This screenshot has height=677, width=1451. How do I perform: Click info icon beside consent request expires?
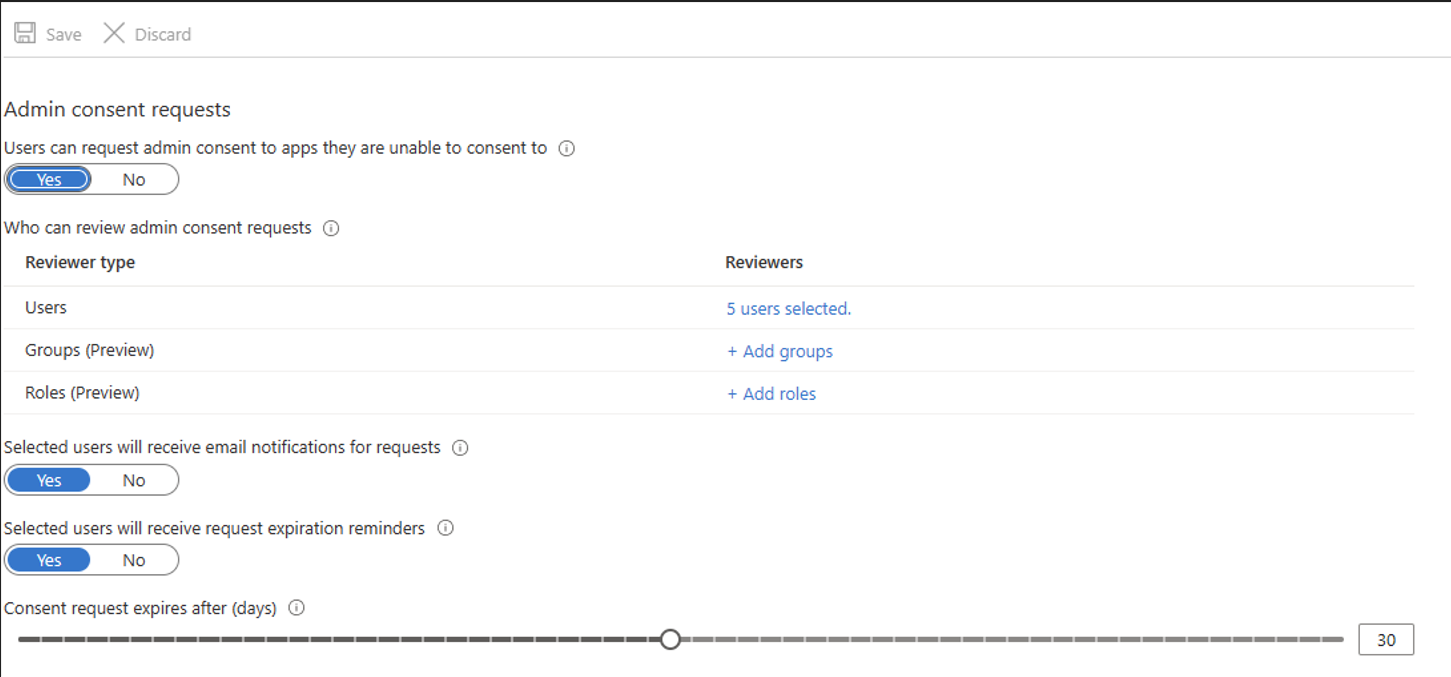296,608
